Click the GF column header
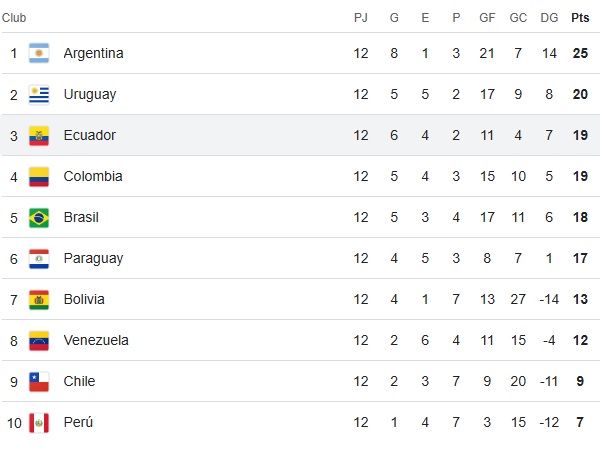Screen dimensions: 600x450 488,17
